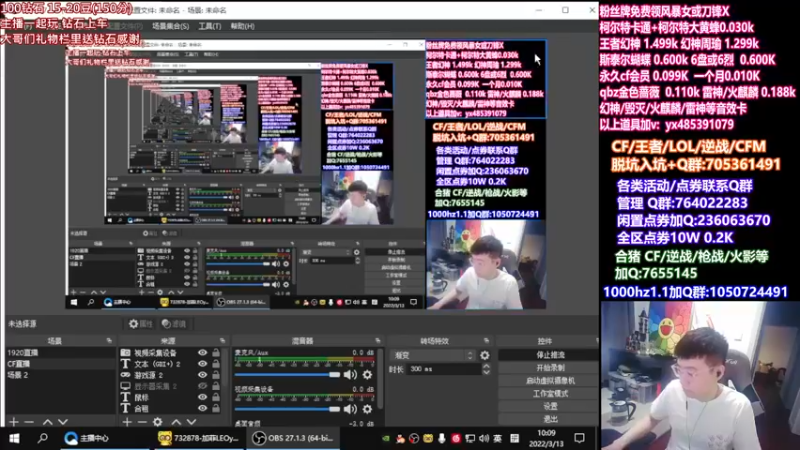Viewport: 800px width, 450px height.
Task: Hide the 文本 (GDI+) 2 source
Action: [x=203, y=364]
